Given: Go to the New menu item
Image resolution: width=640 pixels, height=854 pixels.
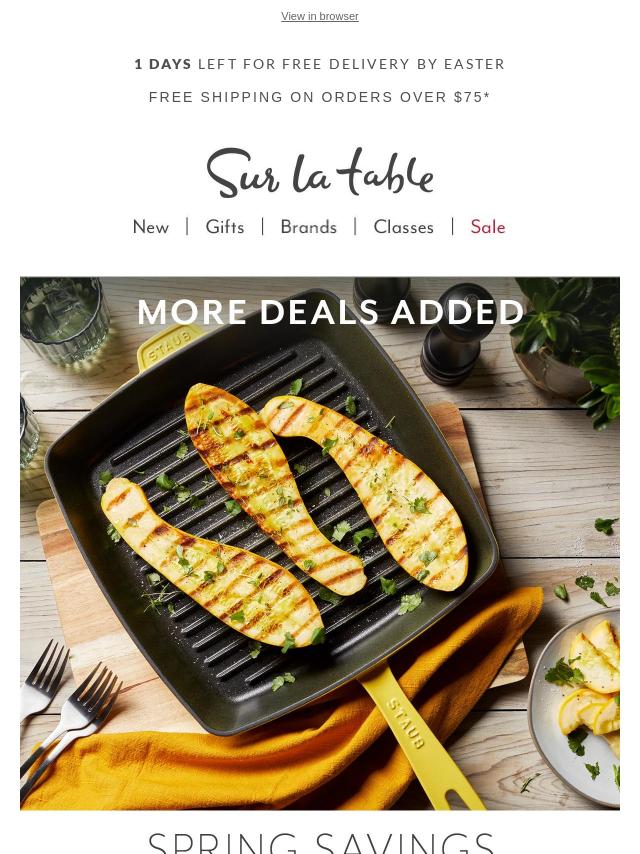Looking at the screenshot, I should 151,227.
